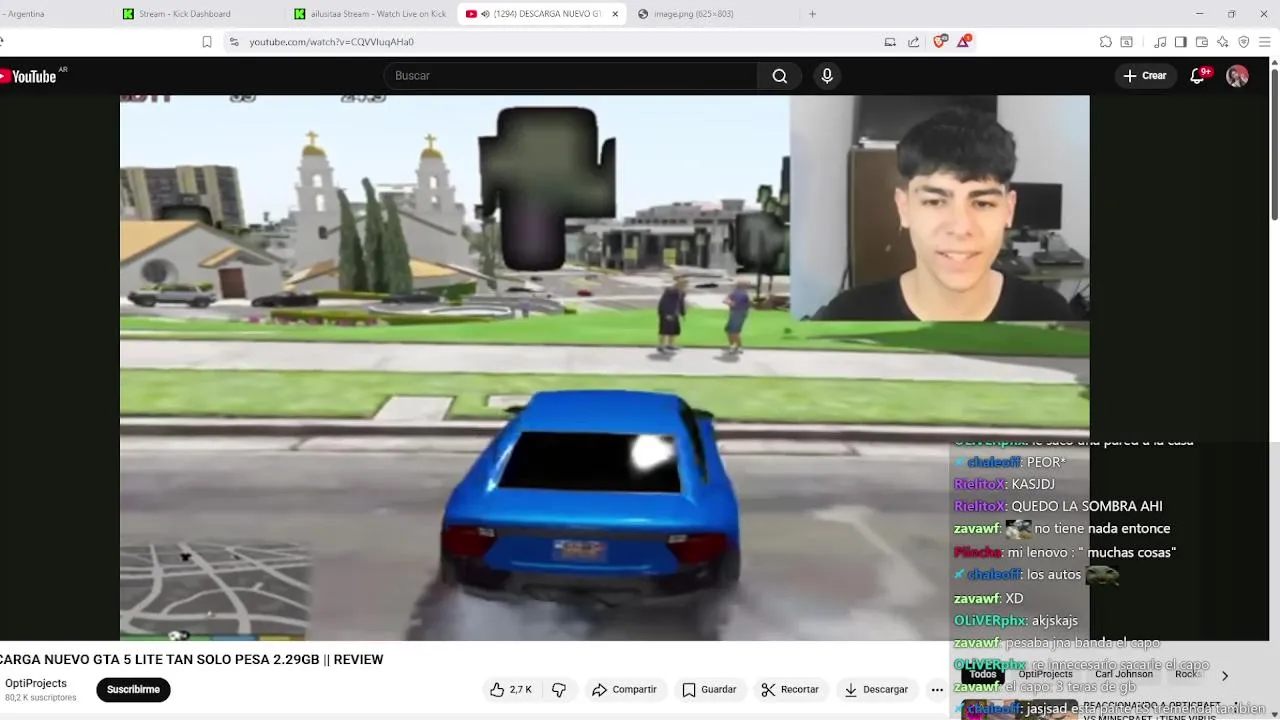The height and width of the screenshot is (720, 1280).
Task: Open the Brave Wallet icon
Action: [1202, 42]
